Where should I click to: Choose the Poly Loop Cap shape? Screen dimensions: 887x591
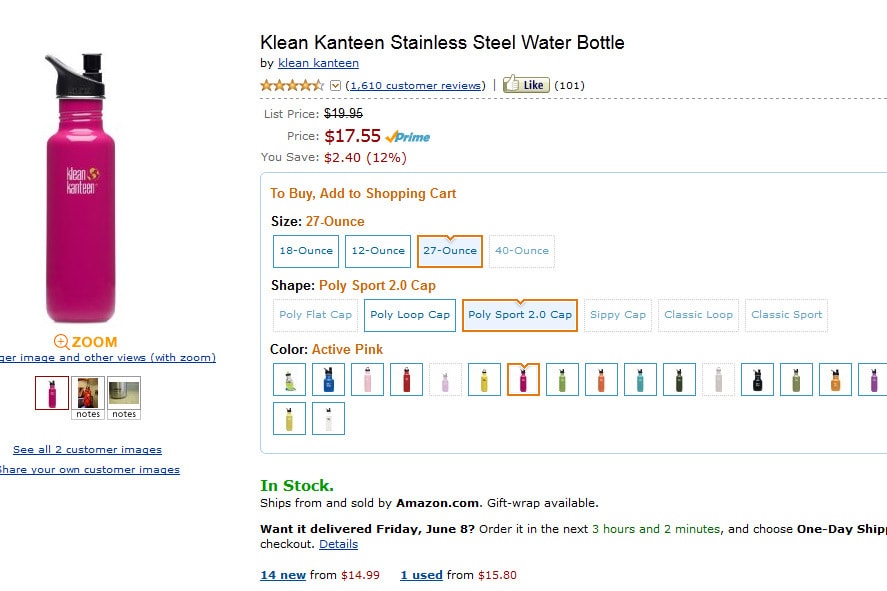(410, 315)
